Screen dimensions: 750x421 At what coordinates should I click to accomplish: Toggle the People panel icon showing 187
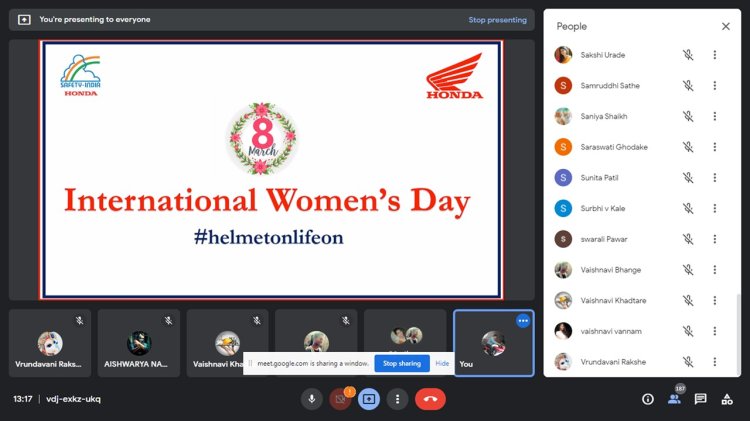pos(674,399)
